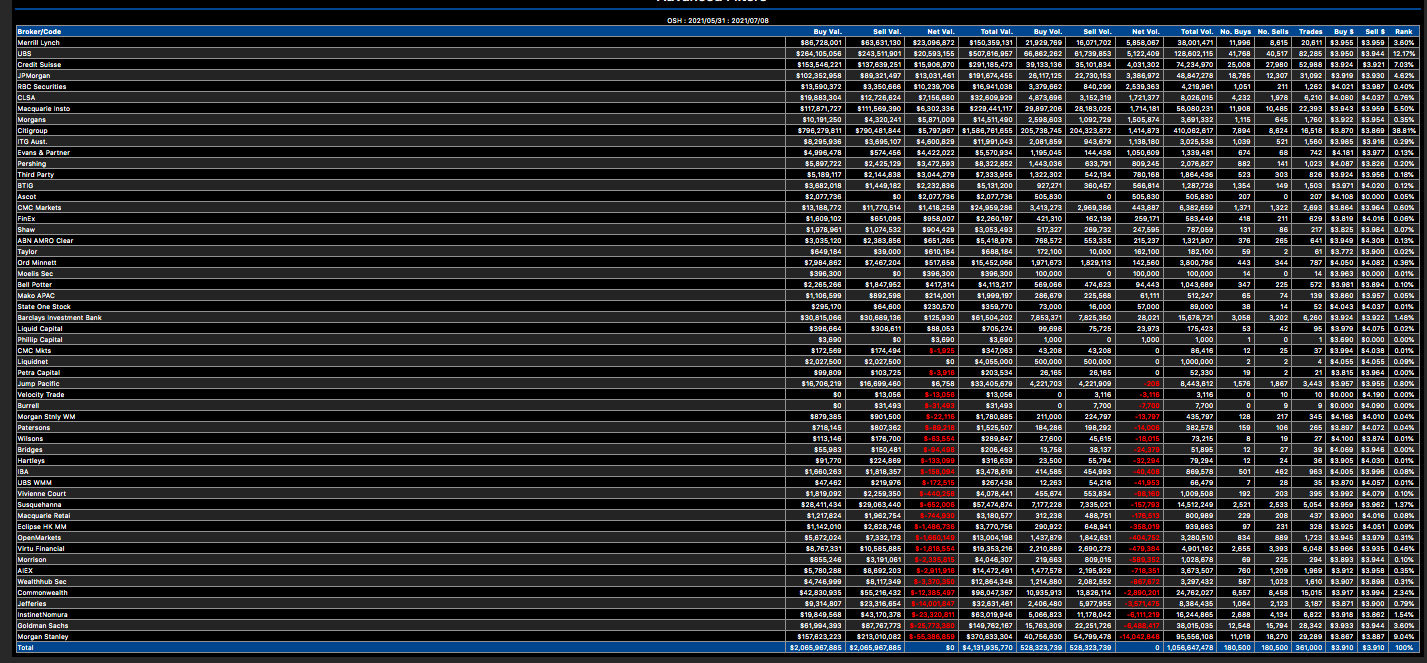The image size is (1427, 663).
Task: Select the Liquidnet broker row
Action: coord(717,362)
